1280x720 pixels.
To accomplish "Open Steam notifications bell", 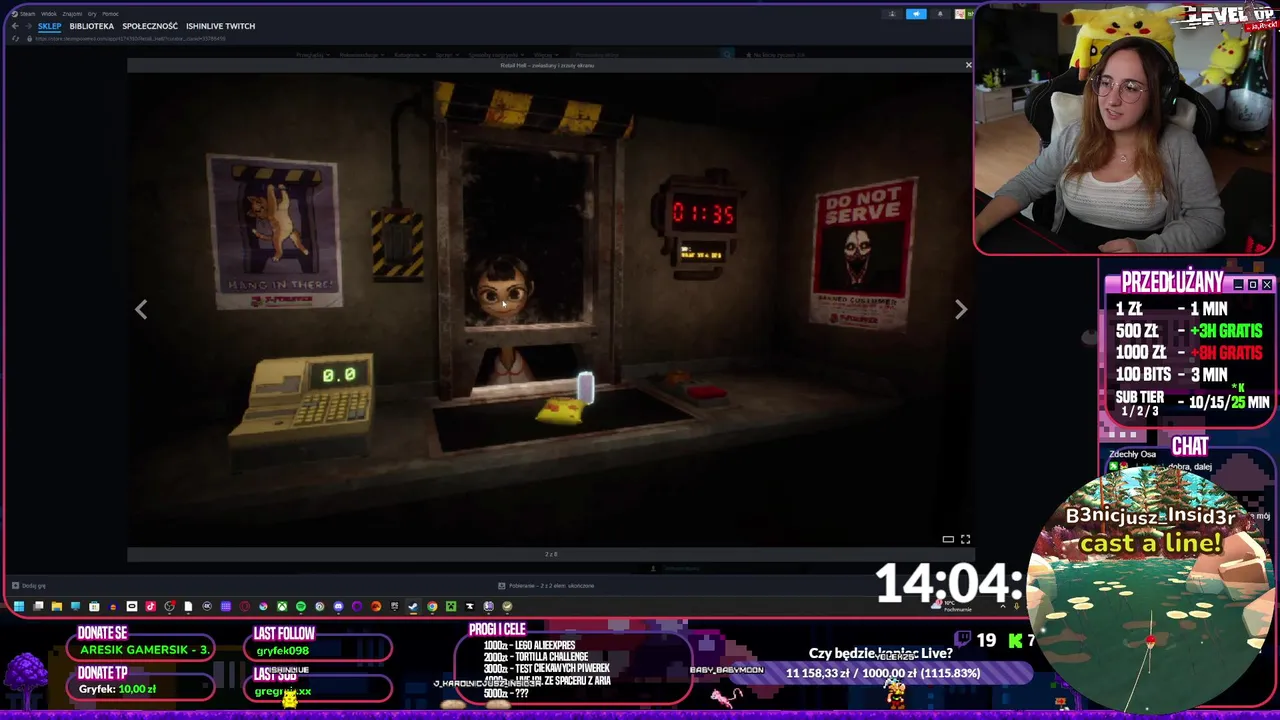I will [940, 14].
